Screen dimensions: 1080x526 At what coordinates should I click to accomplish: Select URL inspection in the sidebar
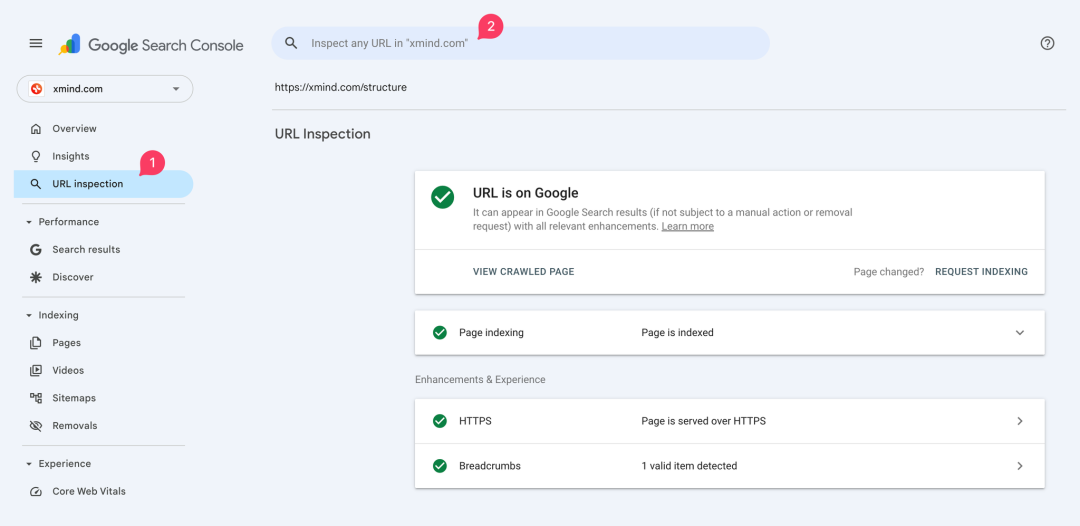103,185
